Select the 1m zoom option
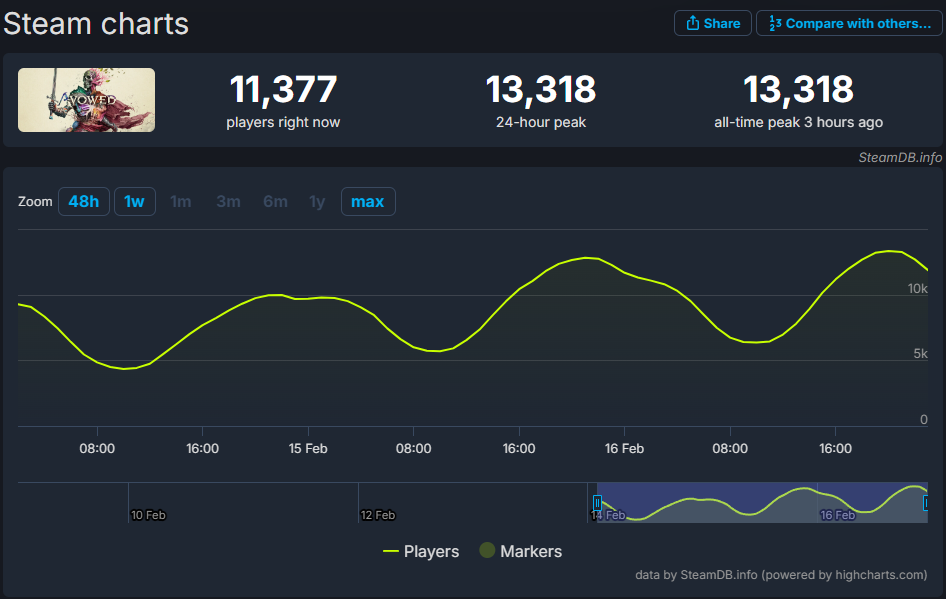The height and width of the screenshot is (599, 946). coord(181,201)
